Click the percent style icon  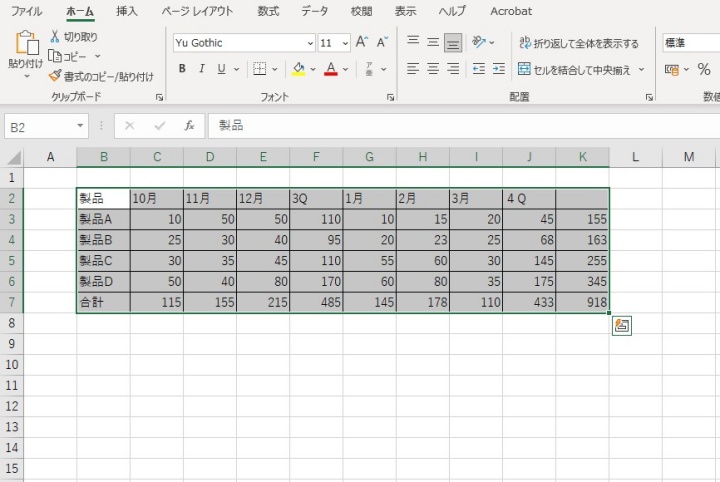pyautogui.click(x=703, y=69)
